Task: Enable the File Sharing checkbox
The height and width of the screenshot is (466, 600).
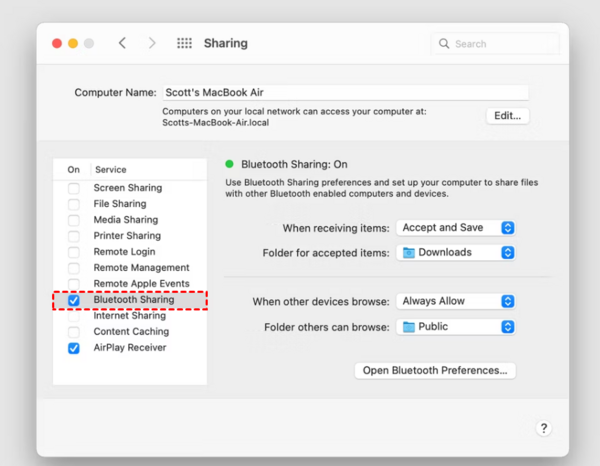Action: click(74, 204)
